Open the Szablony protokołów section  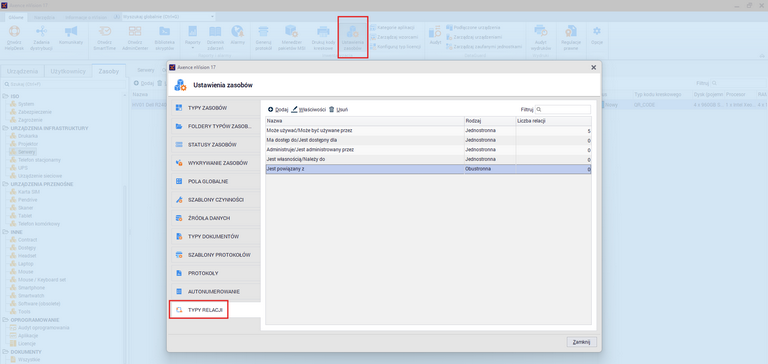pyautogui.click(x=215, y=255)
